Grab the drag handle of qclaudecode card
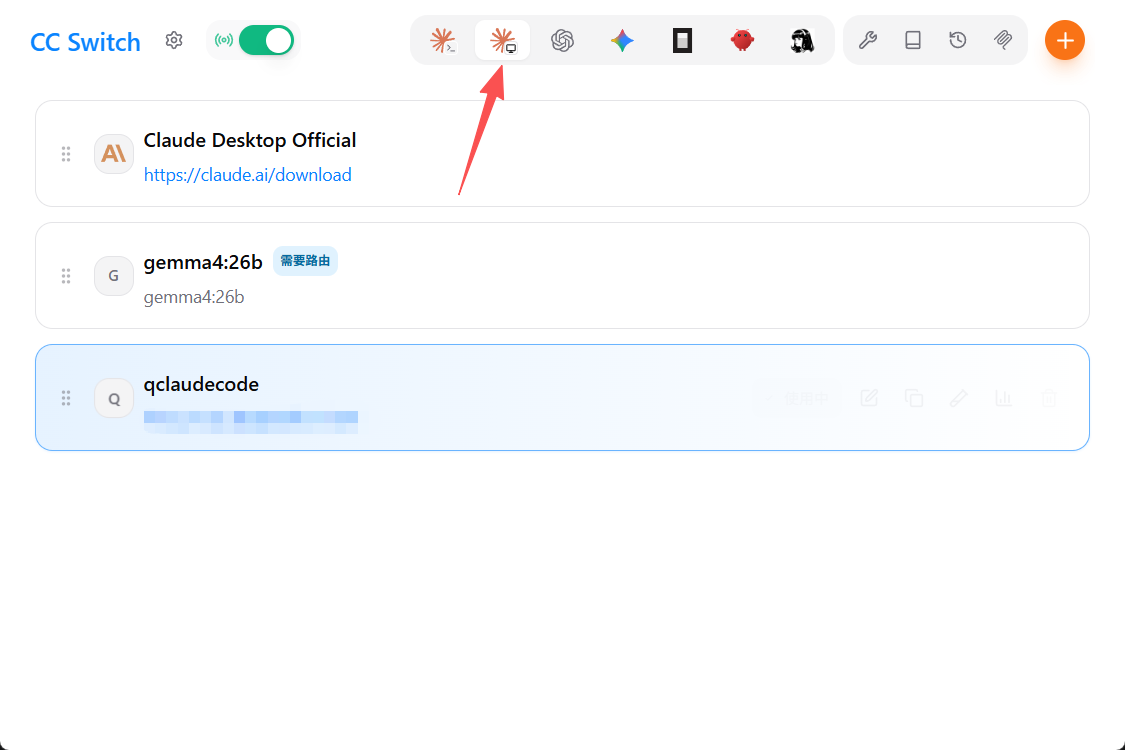Image resolution: width=1125 pixels, height=750 pixels. click(x=66, y=398)
